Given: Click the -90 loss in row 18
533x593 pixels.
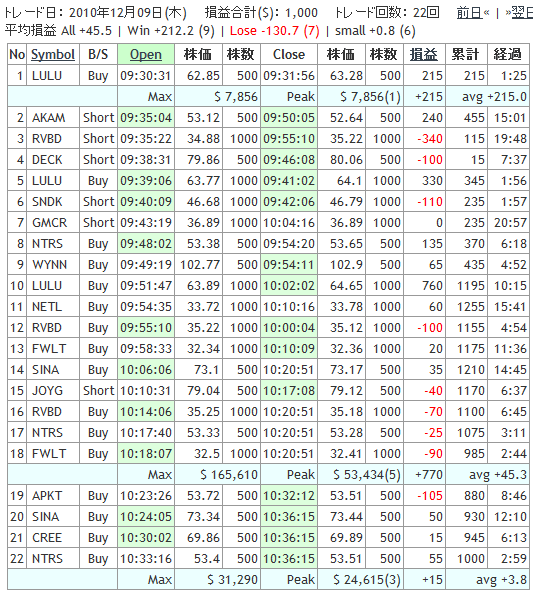Looking at the screenshot, I should 433,454.
